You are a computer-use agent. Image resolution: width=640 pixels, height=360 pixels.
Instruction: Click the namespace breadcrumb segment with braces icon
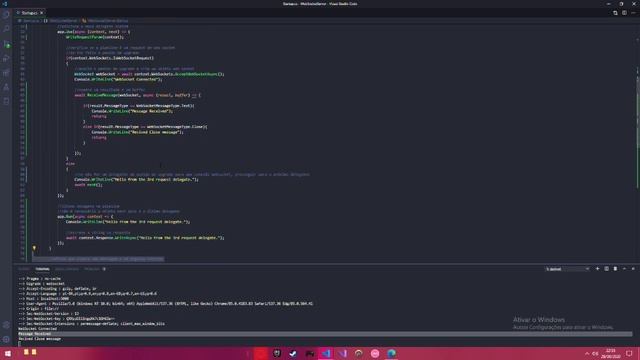point(61,20)
